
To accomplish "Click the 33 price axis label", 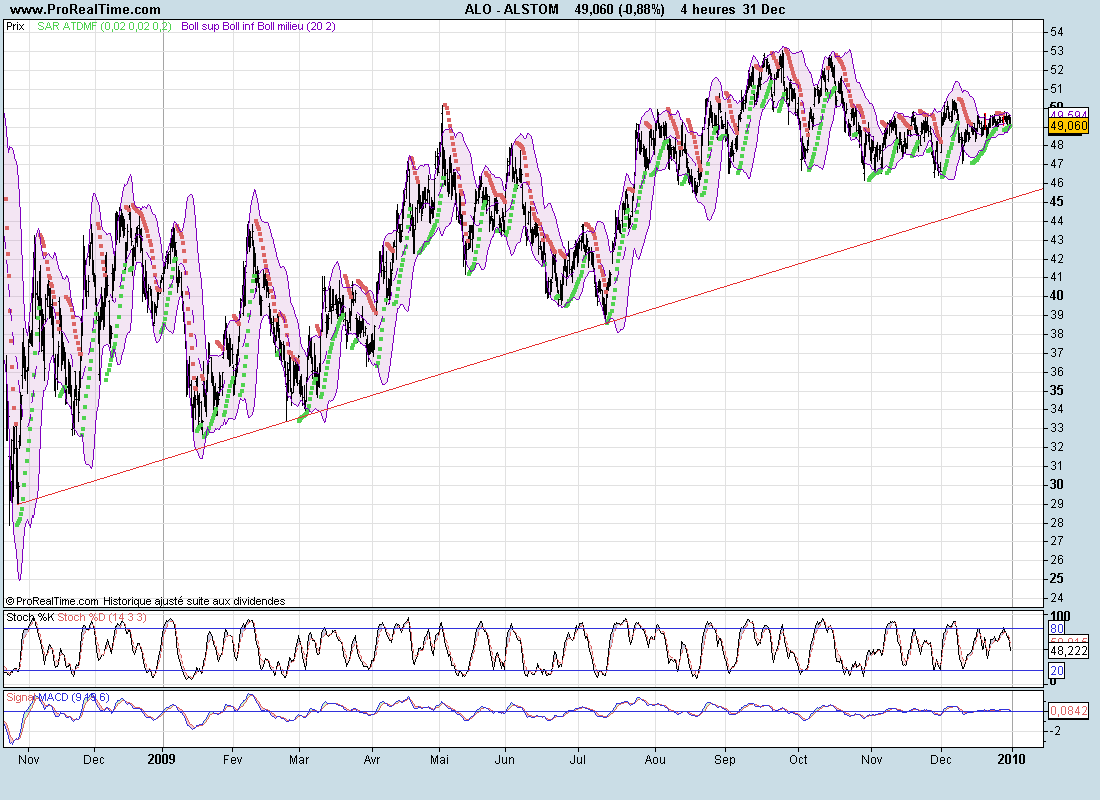I will pos(1057,428).
